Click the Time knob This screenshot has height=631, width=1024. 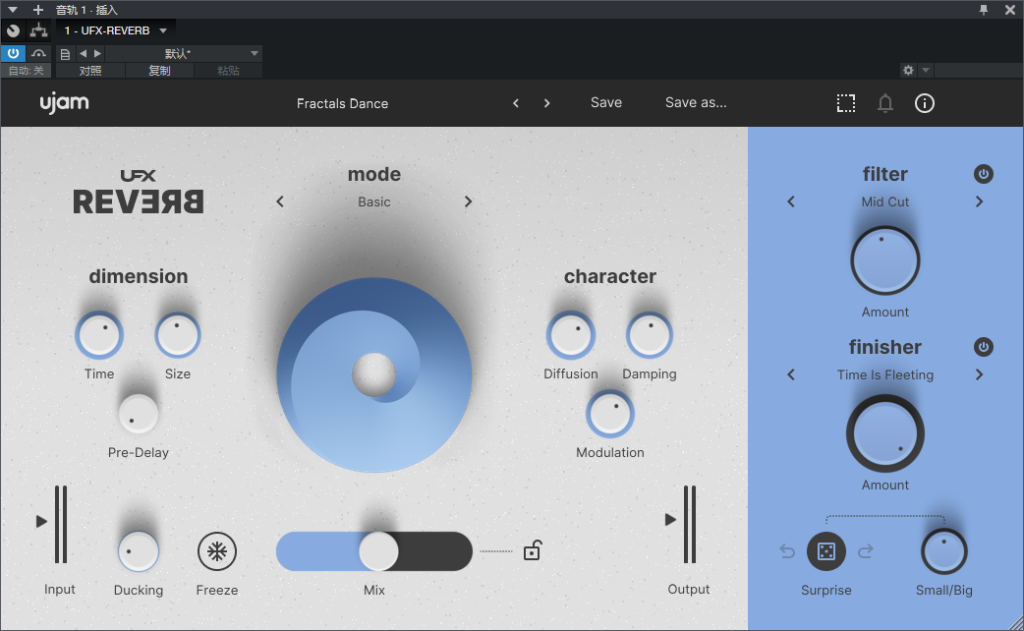click(99, 336)
